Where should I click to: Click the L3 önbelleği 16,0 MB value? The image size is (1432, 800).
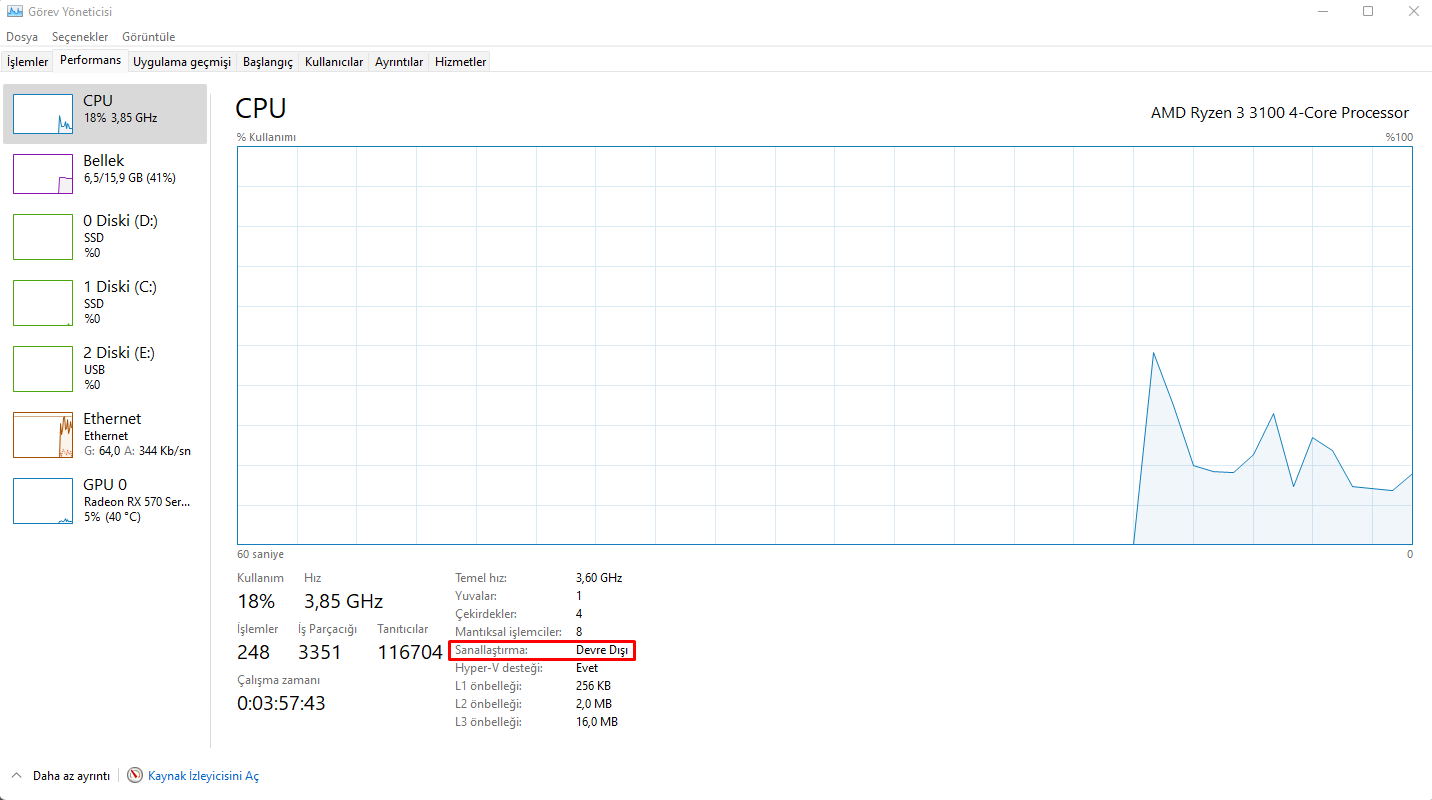pyautogui.click(x=597, y=722)
